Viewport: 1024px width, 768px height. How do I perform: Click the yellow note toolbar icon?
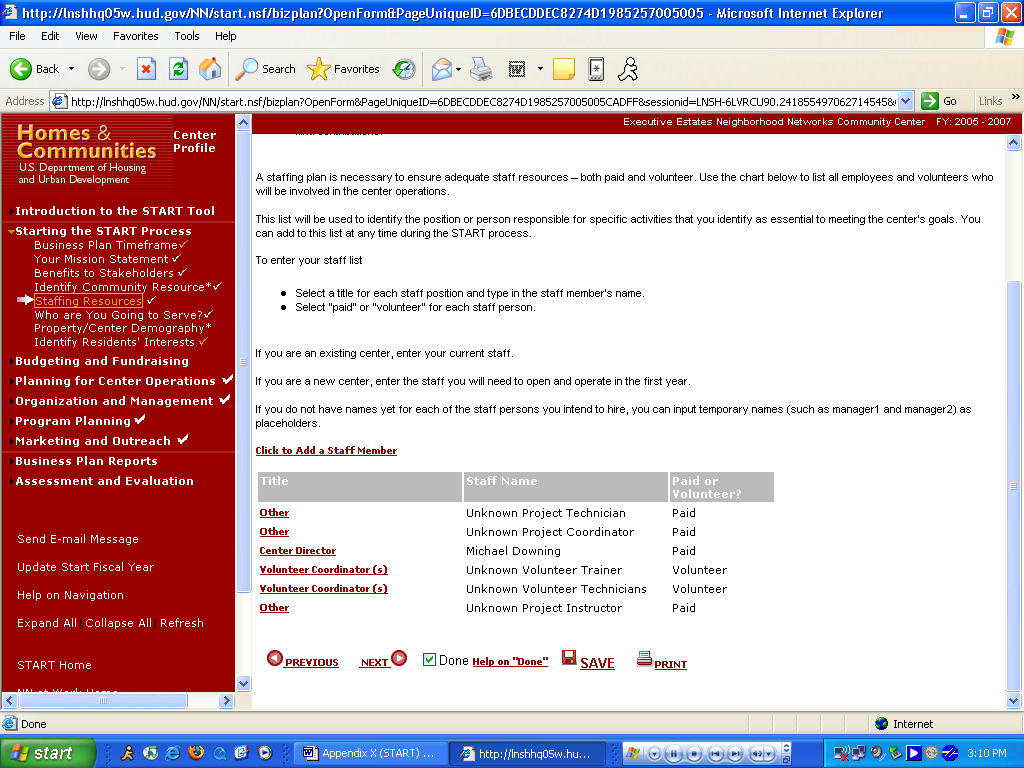(x=564, y=69)
